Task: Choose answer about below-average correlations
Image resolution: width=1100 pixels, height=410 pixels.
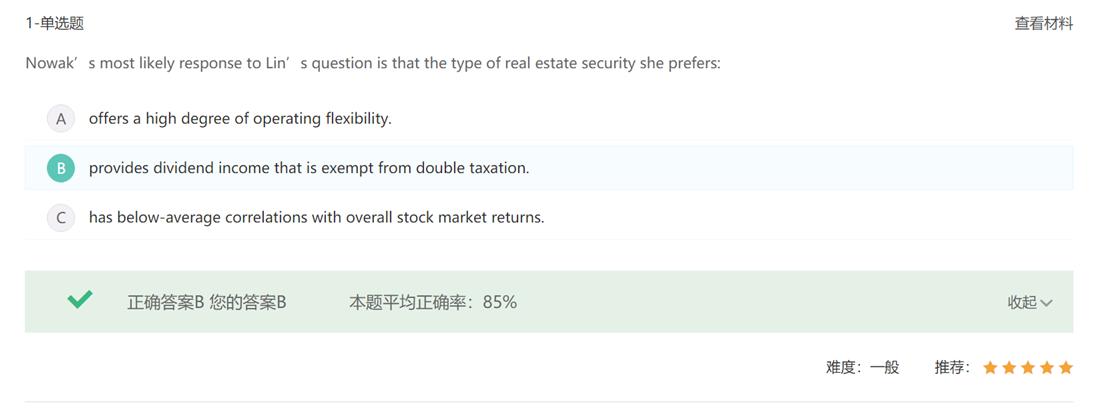Action: click(316, 218)
